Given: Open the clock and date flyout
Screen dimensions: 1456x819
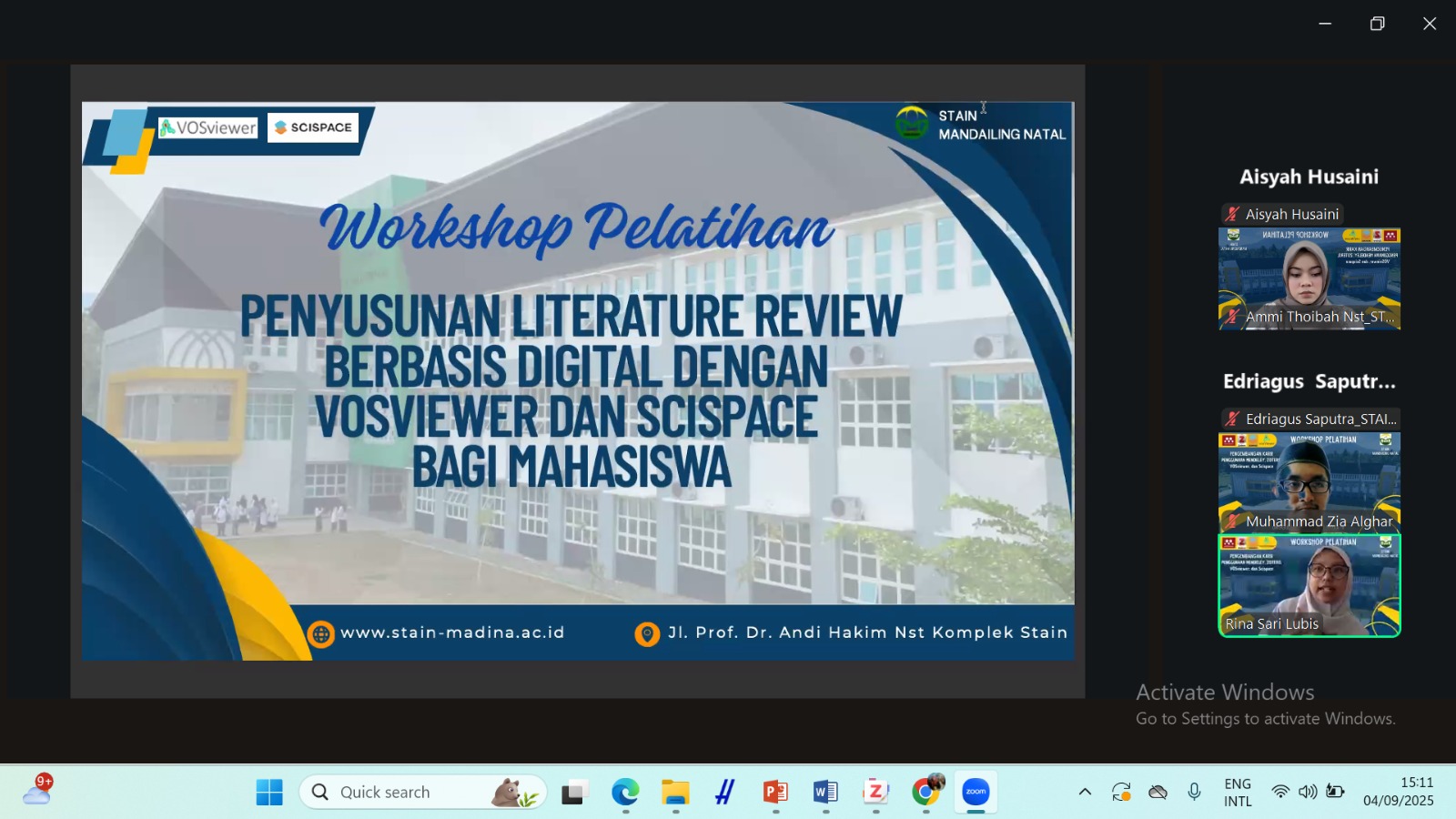Looking at the screenshot, I should tap(1398, 792).
